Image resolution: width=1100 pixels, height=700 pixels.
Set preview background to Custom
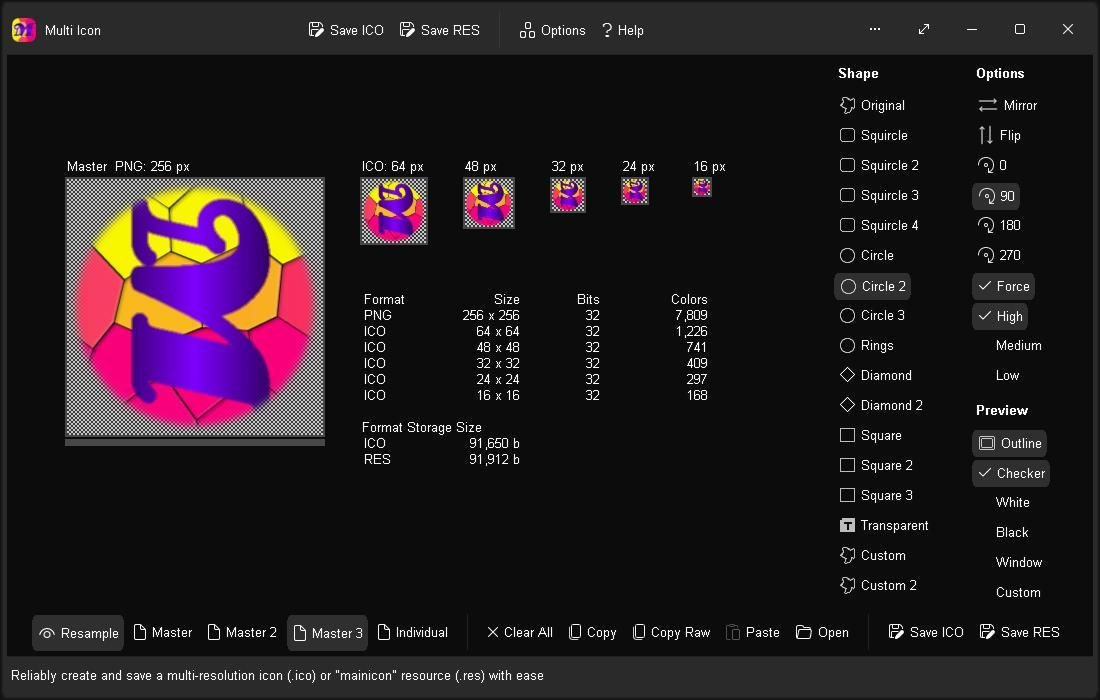click(1018, 593)
